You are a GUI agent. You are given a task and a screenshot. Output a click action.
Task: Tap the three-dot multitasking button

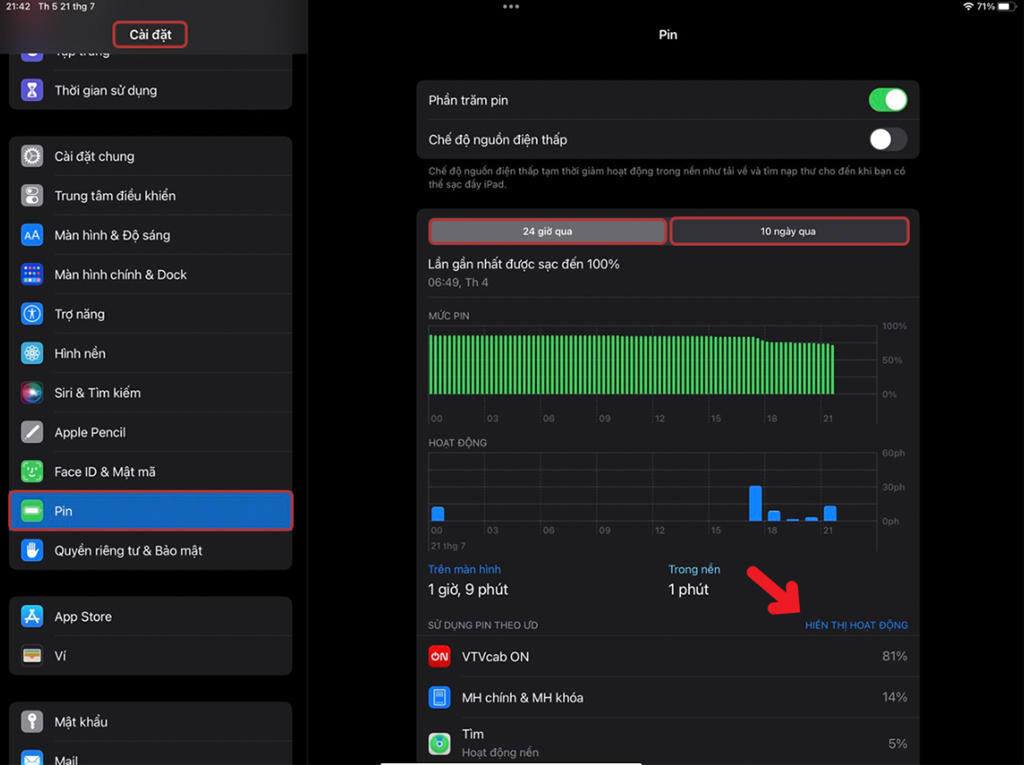tap(511, 7)
